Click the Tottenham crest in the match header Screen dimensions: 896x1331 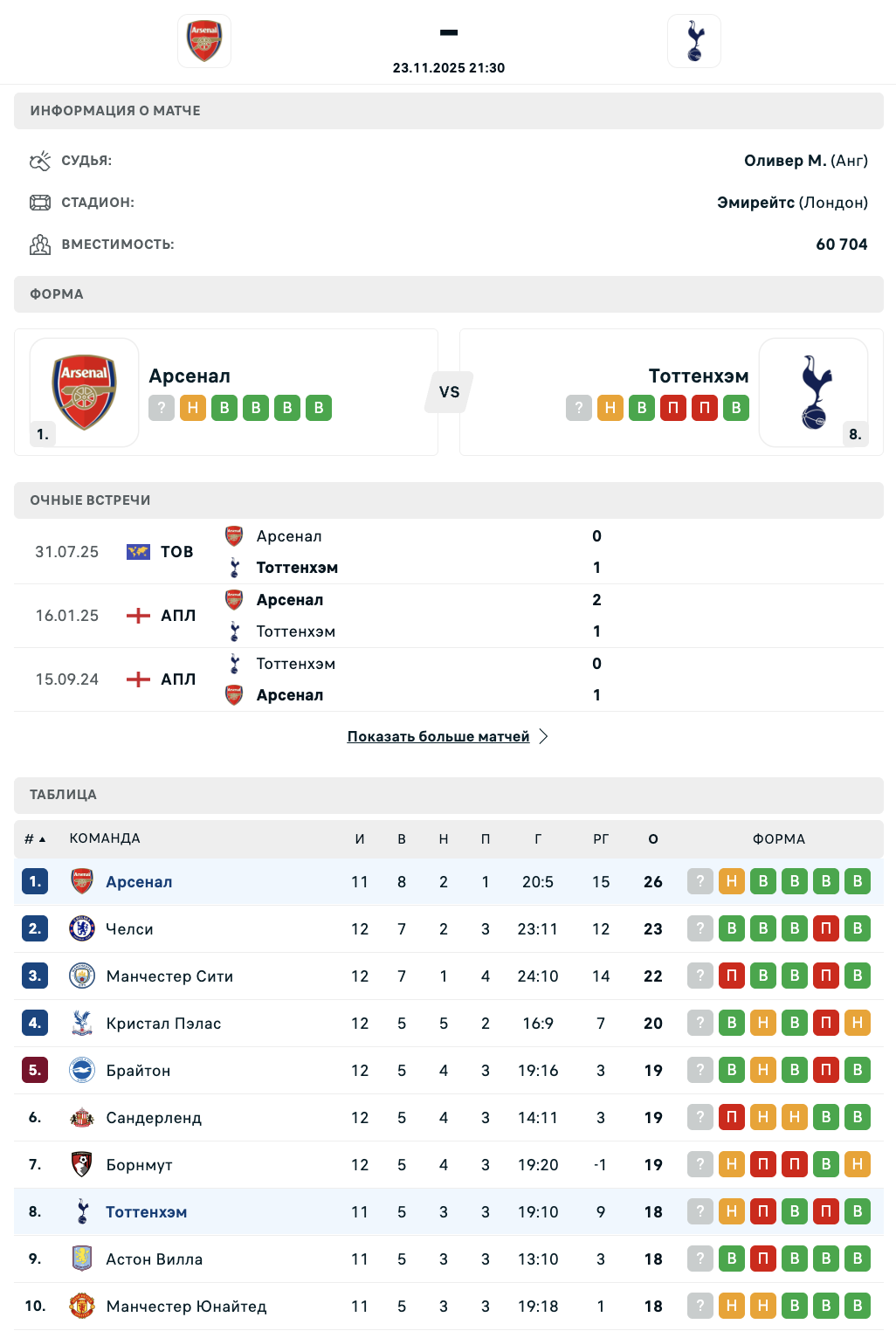click(x=694, y=41)
